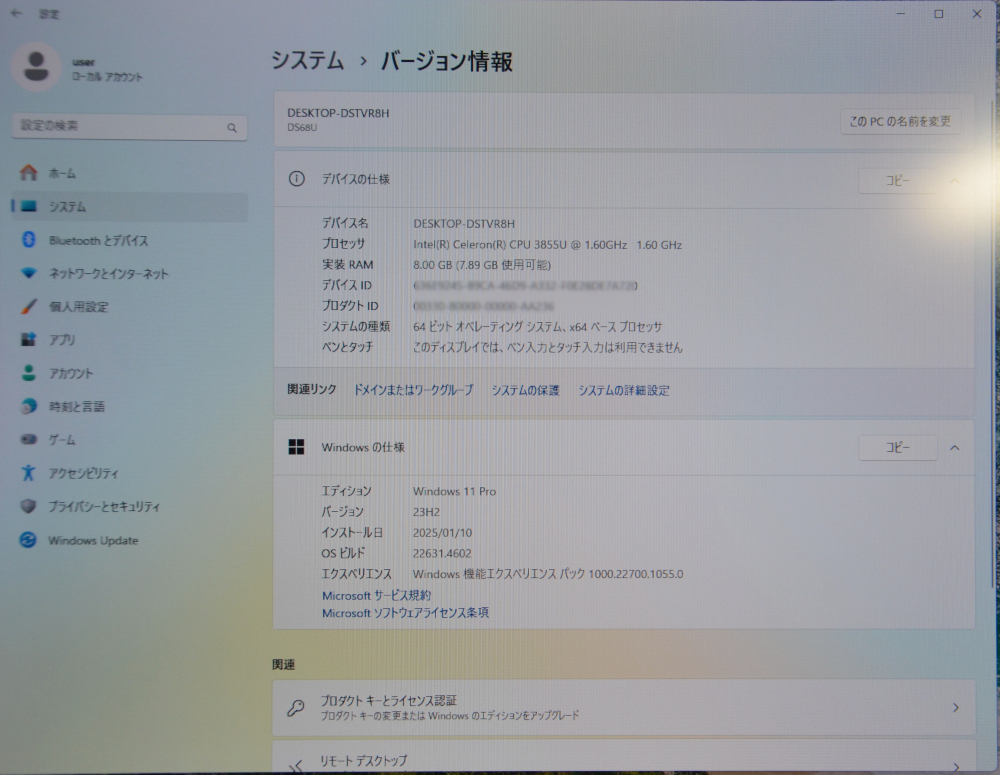Click システム breadcrumb in page title

pos(307,61)
